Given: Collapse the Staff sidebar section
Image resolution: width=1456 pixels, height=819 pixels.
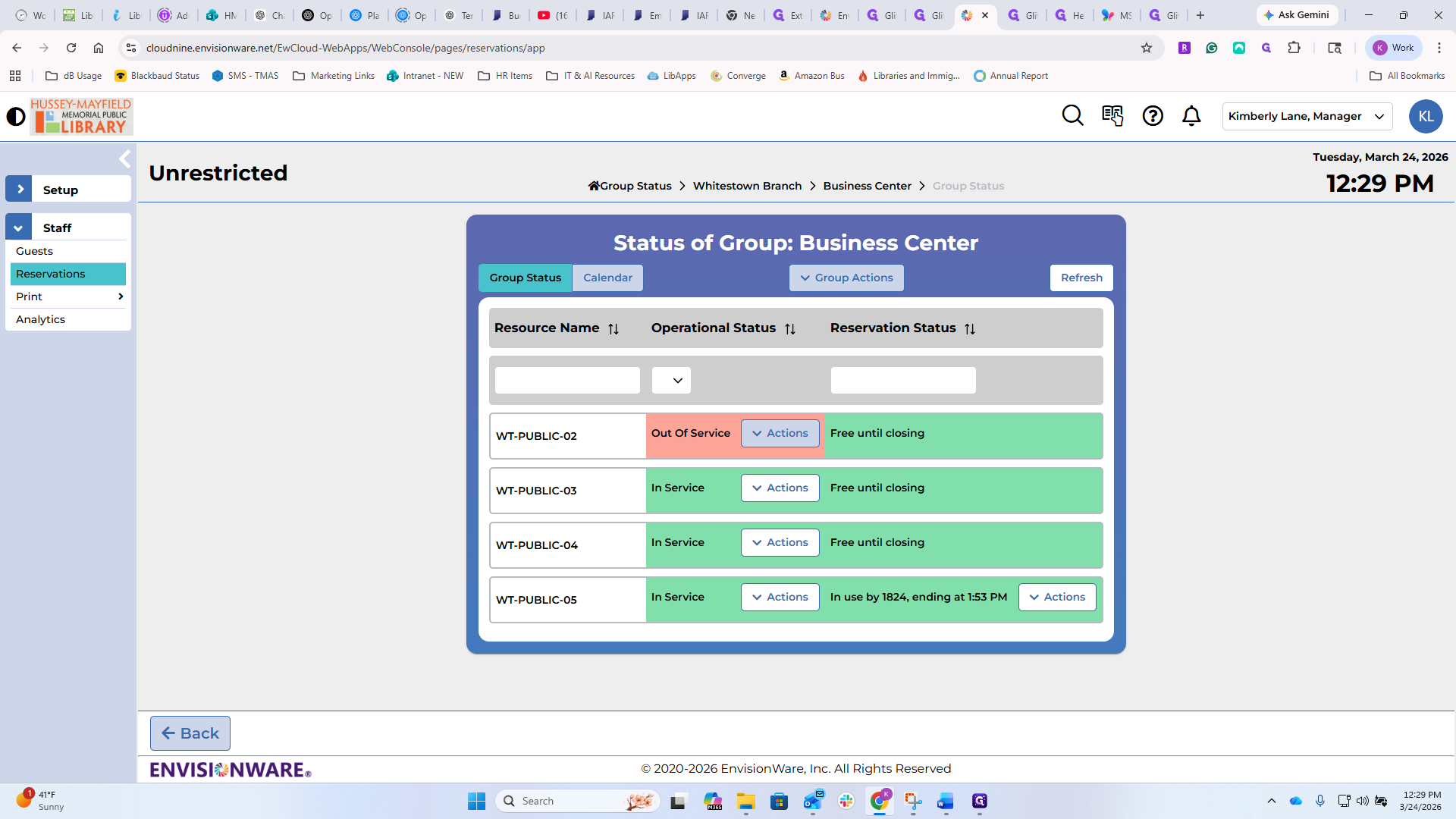Looking at the screenshot, I should coord(18,228).
